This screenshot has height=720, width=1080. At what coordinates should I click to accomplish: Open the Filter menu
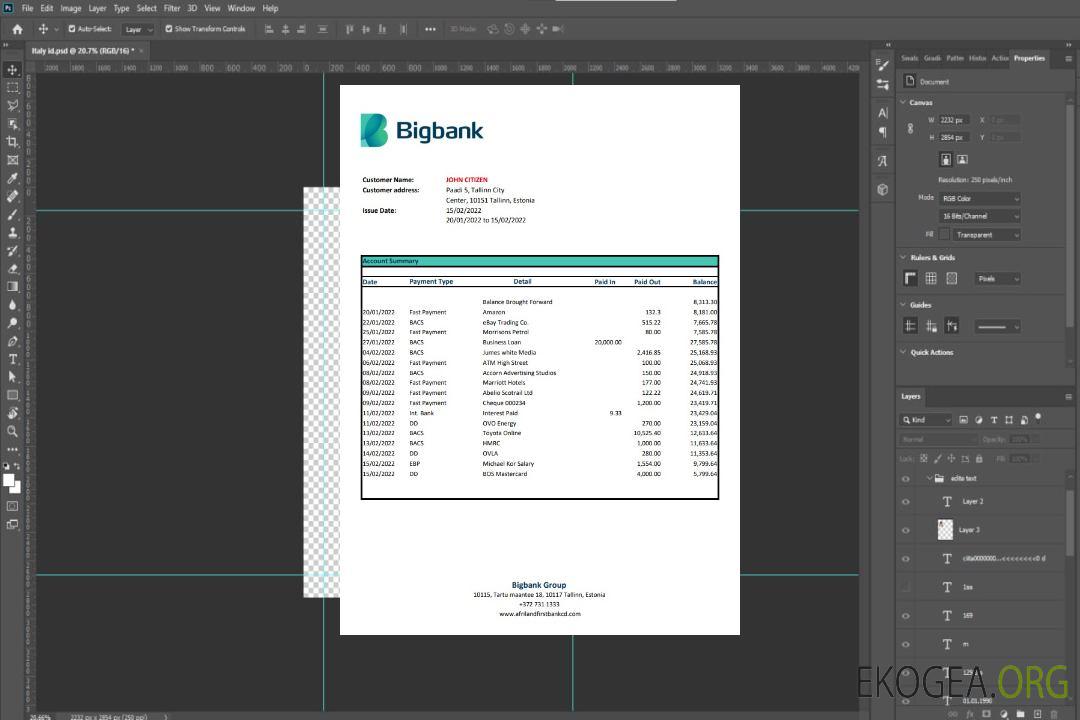(172, 8)
